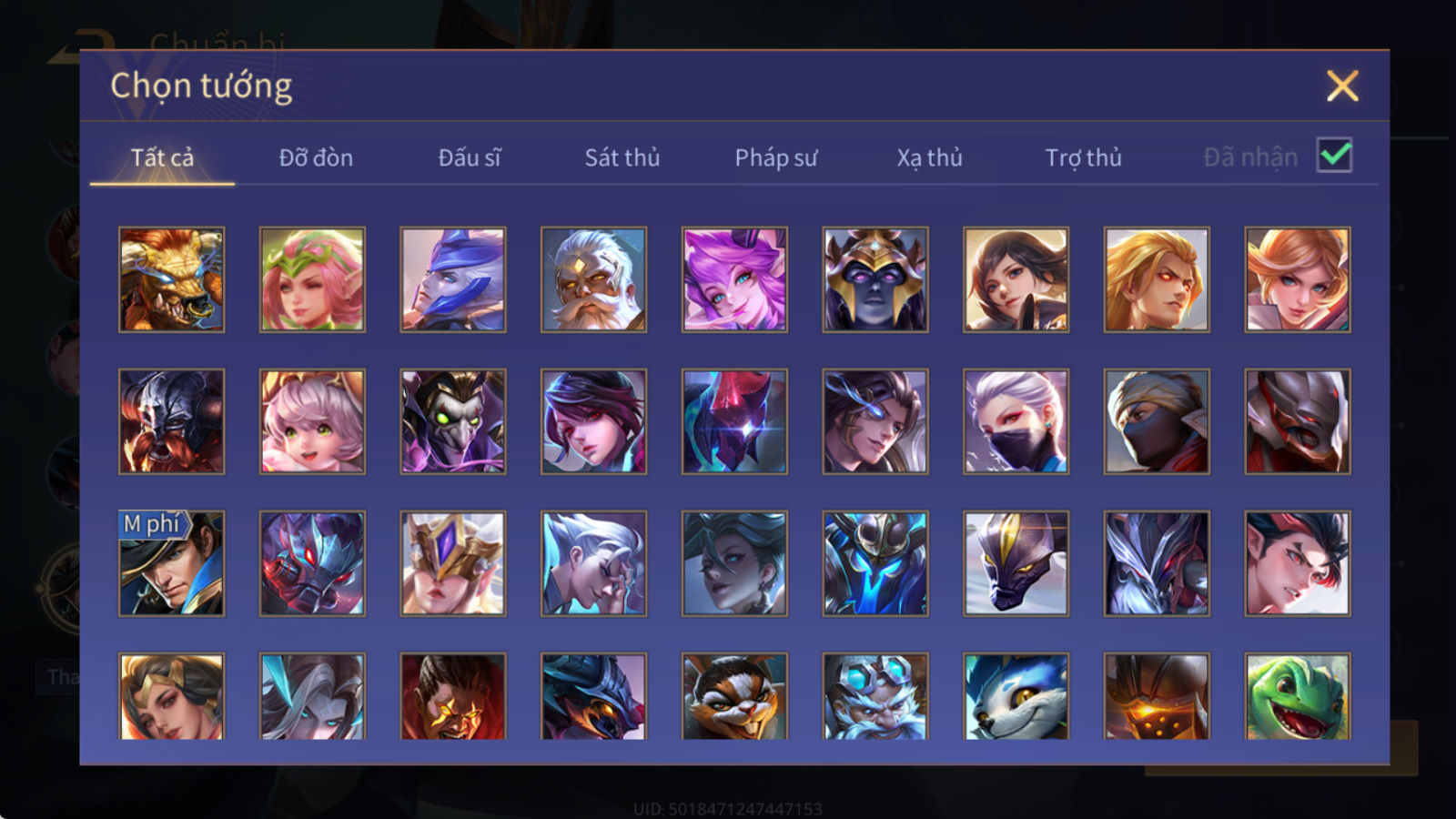1456x819 pixels.
Task: Switch to the Đấu sĩ tab
Action: (470, 157)
